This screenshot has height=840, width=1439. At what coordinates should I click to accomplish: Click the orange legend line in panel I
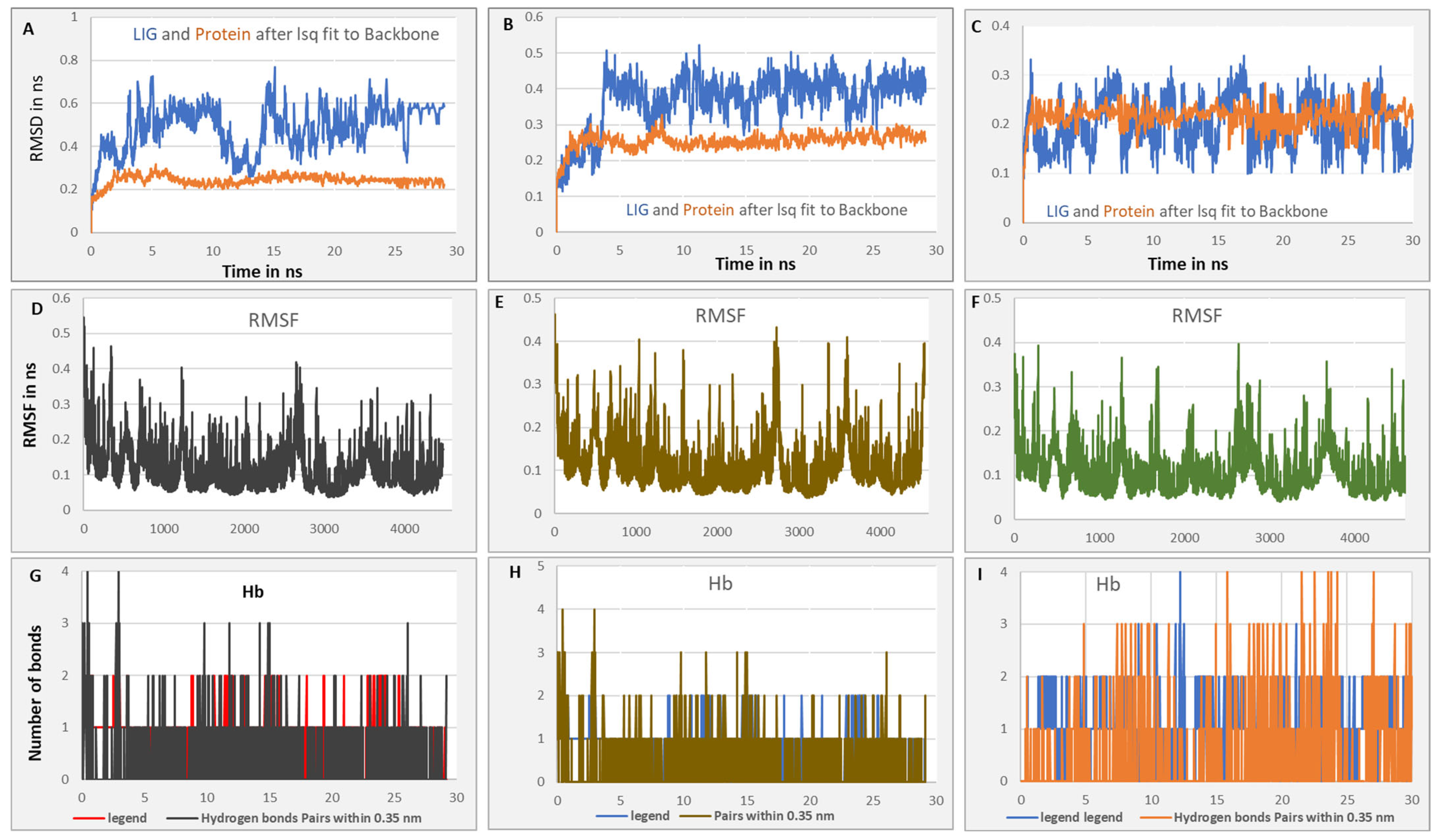(1156, 818)
